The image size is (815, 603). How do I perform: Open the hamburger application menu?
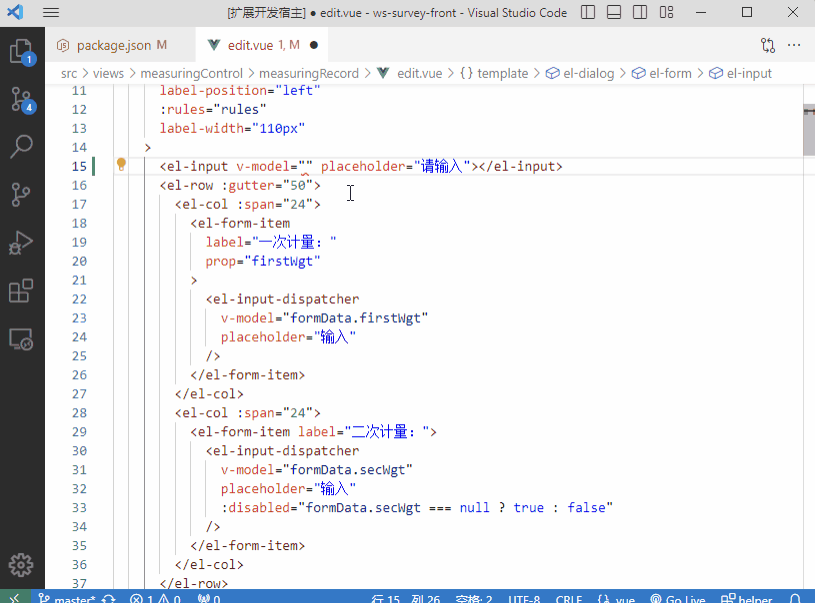(51, 13)
